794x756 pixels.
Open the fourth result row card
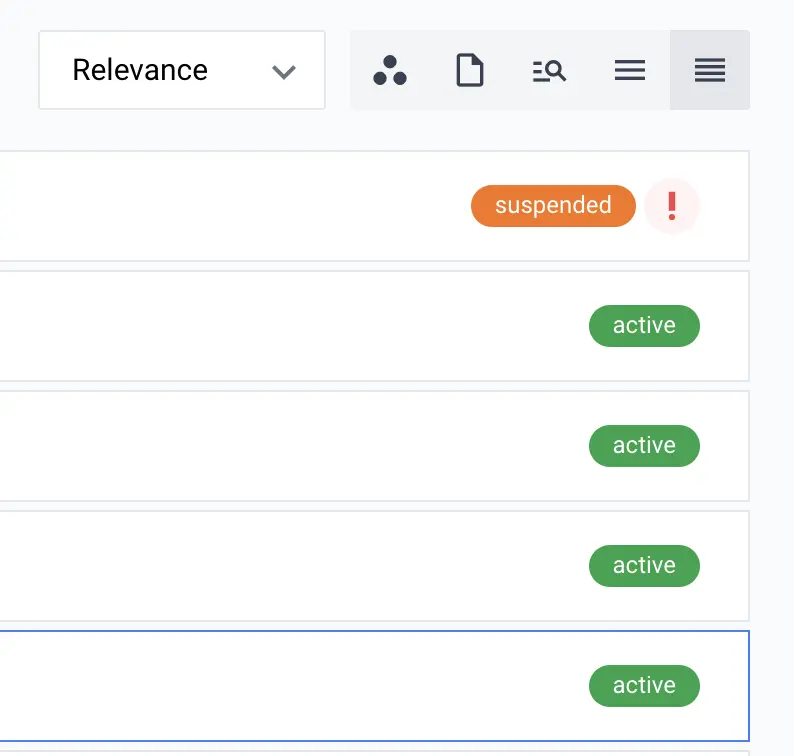point(374,566)
